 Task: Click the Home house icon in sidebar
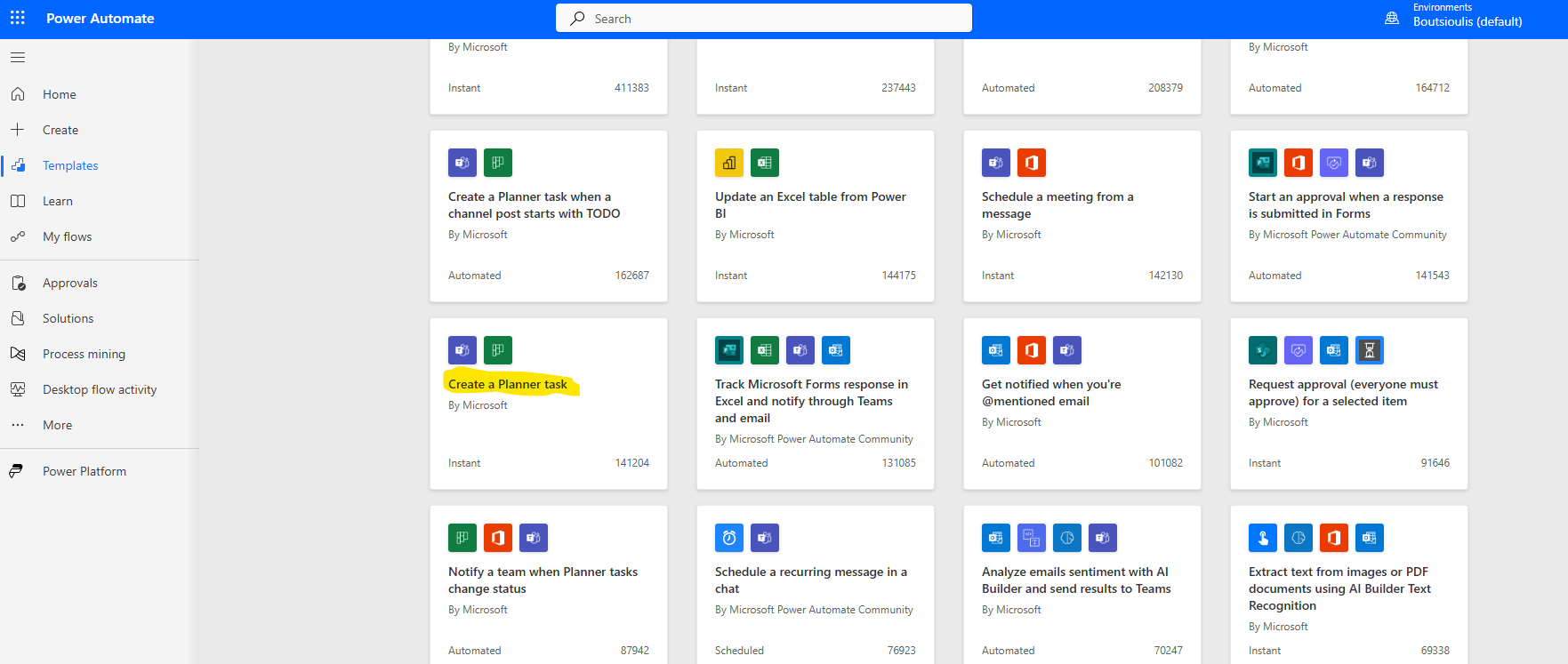(x=18, y=94)
